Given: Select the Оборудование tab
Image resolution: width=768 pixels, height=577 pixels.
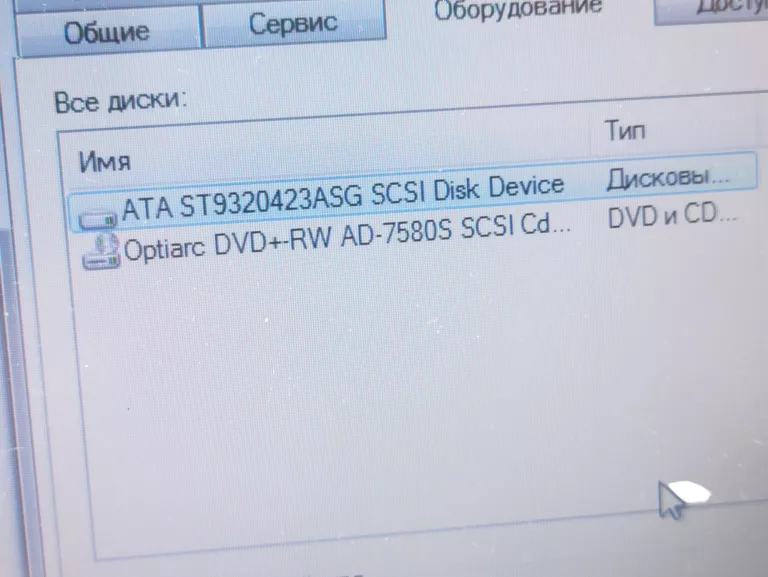Looking at the screenshot, I should (x=518, y=11).
